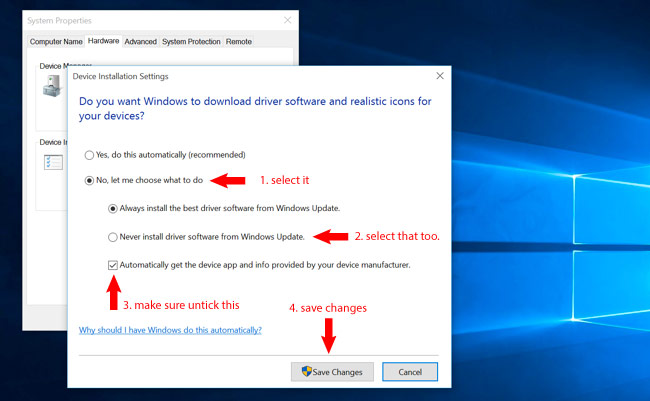Close the System Properties window
The image size is (650, 401).
(x=287, y=20)
